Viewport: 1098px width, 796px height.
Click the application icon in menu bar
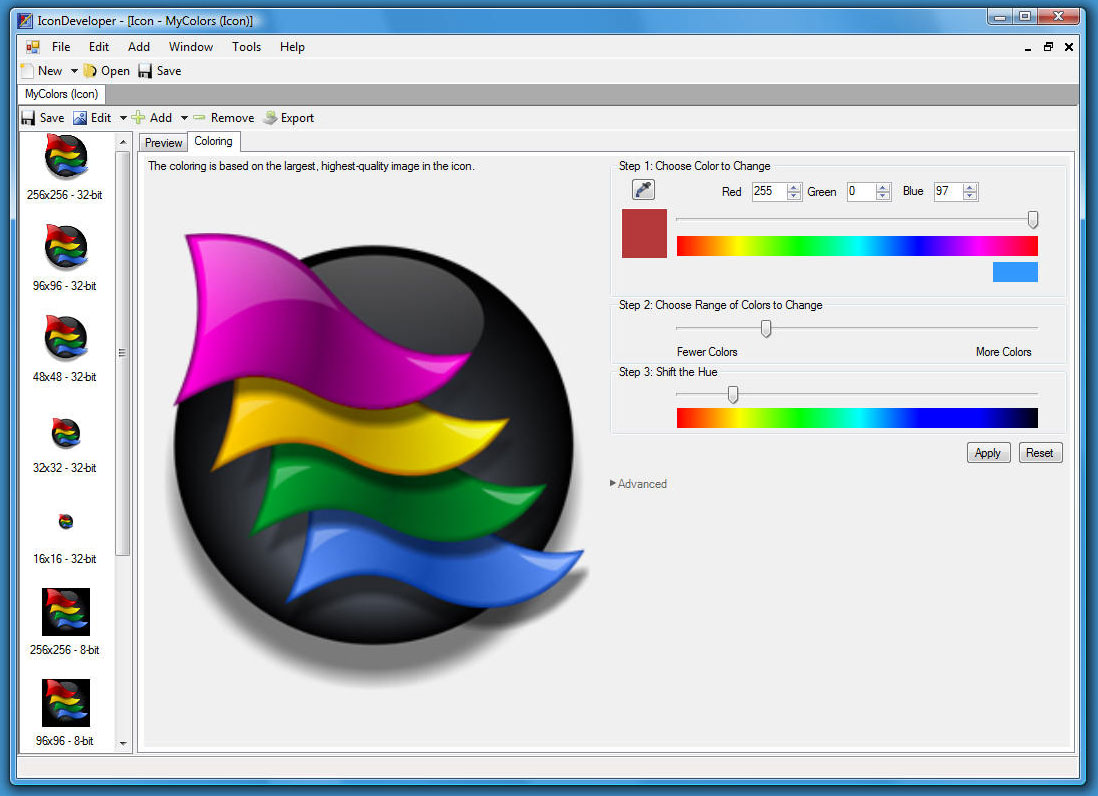[x=32, y=47]
